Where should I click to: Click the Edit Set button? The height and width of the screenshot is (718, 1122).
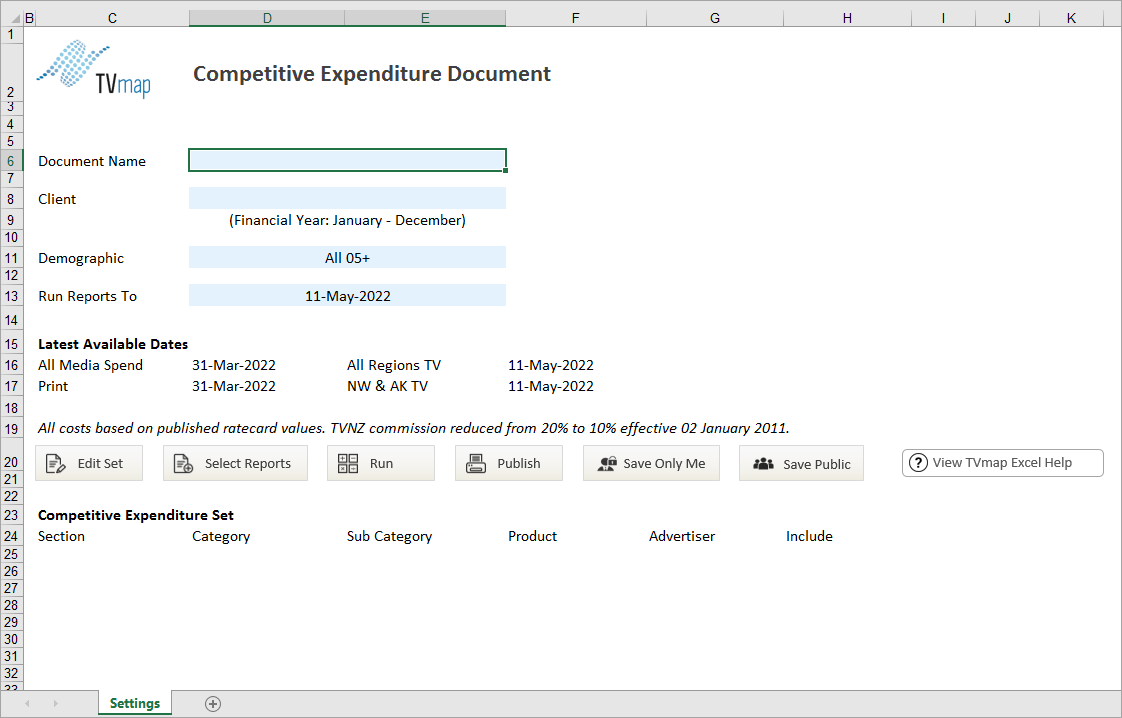click(89, 463)
